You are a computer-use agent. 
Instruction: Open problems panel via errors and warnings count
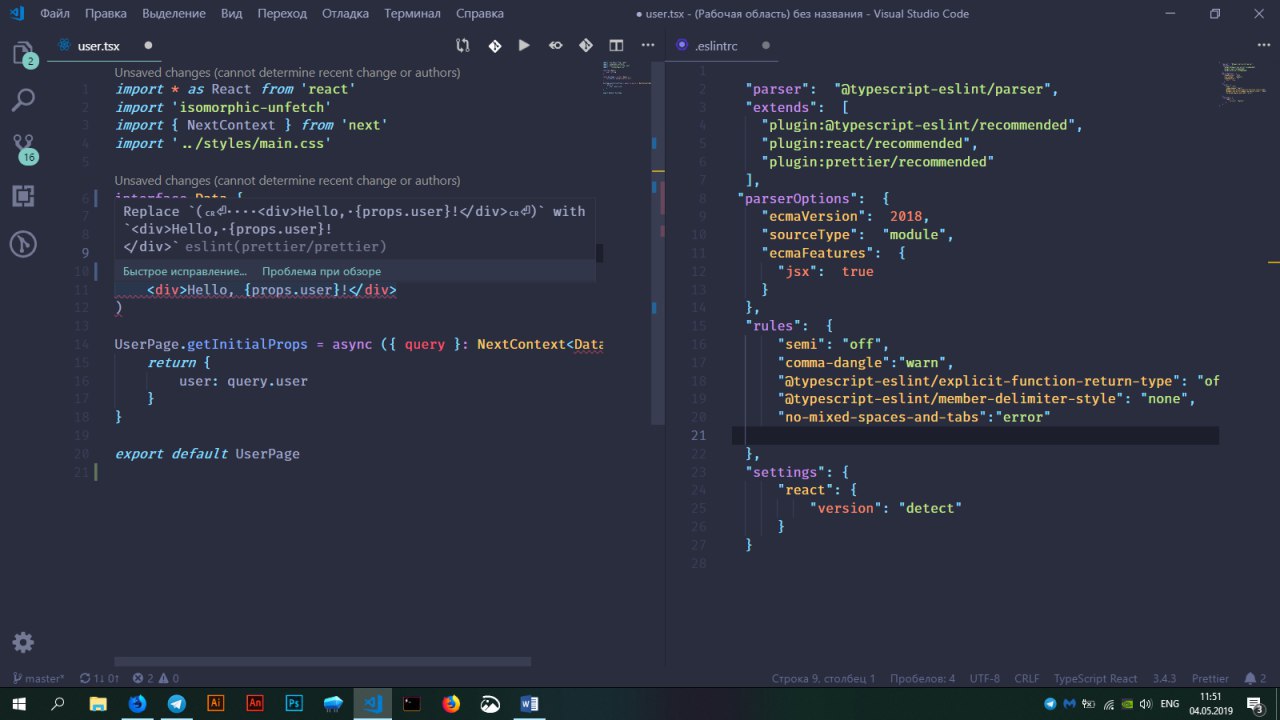(x=156, y=678)
